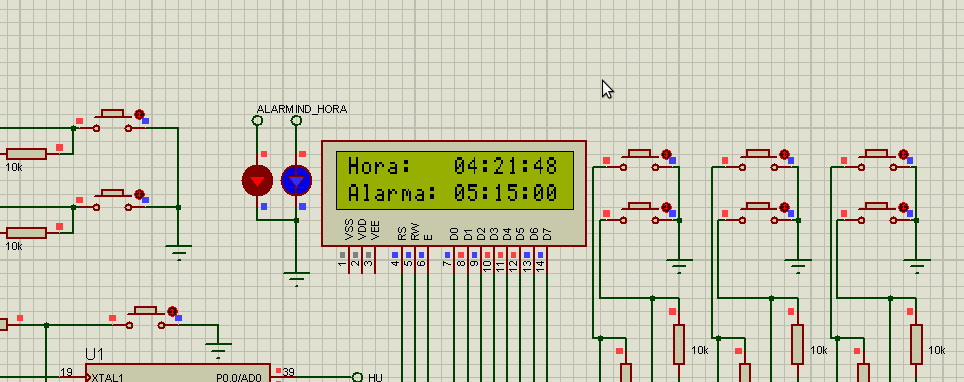Actuate upper push button in last right column

point(877,160)
